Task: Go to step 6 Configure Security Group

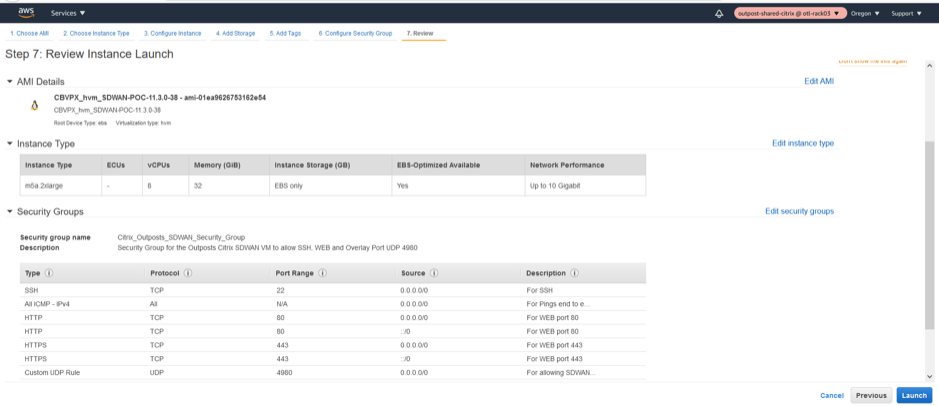Action: [x=355, y=34]
